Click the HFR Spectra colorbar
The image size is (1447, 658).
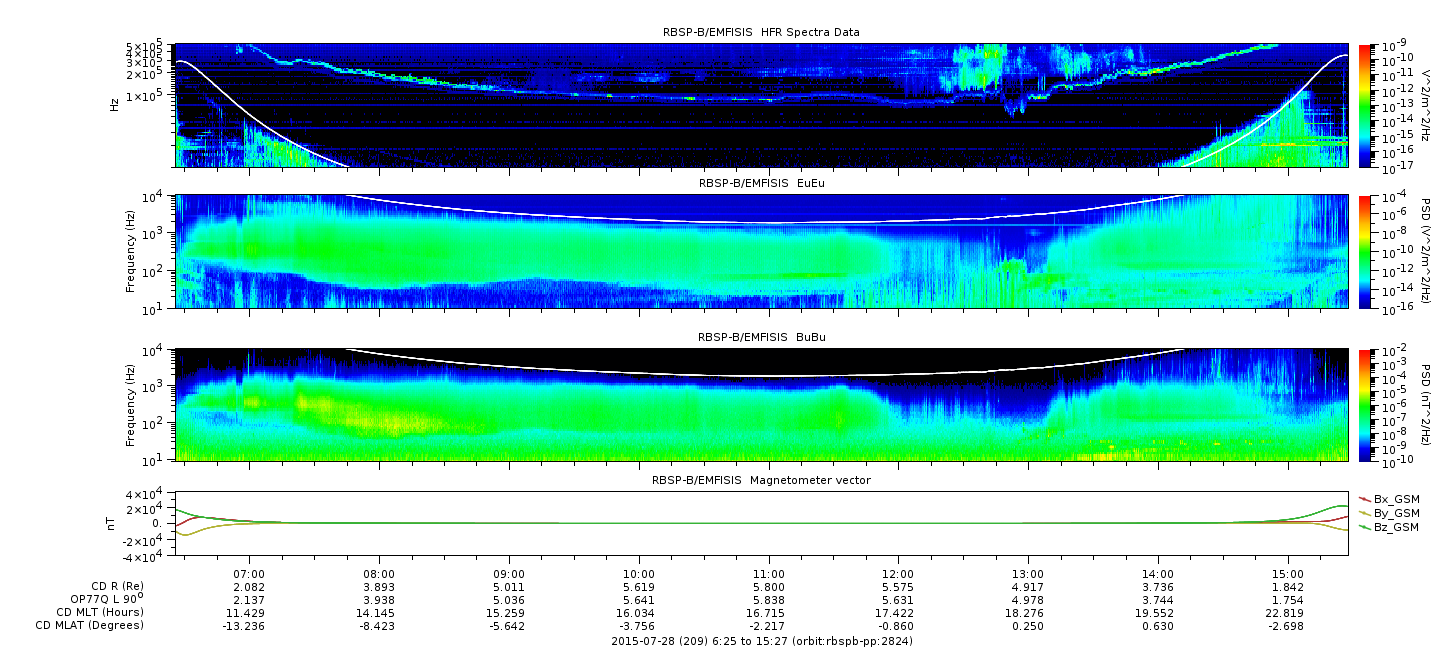(x=1365, y=105)
